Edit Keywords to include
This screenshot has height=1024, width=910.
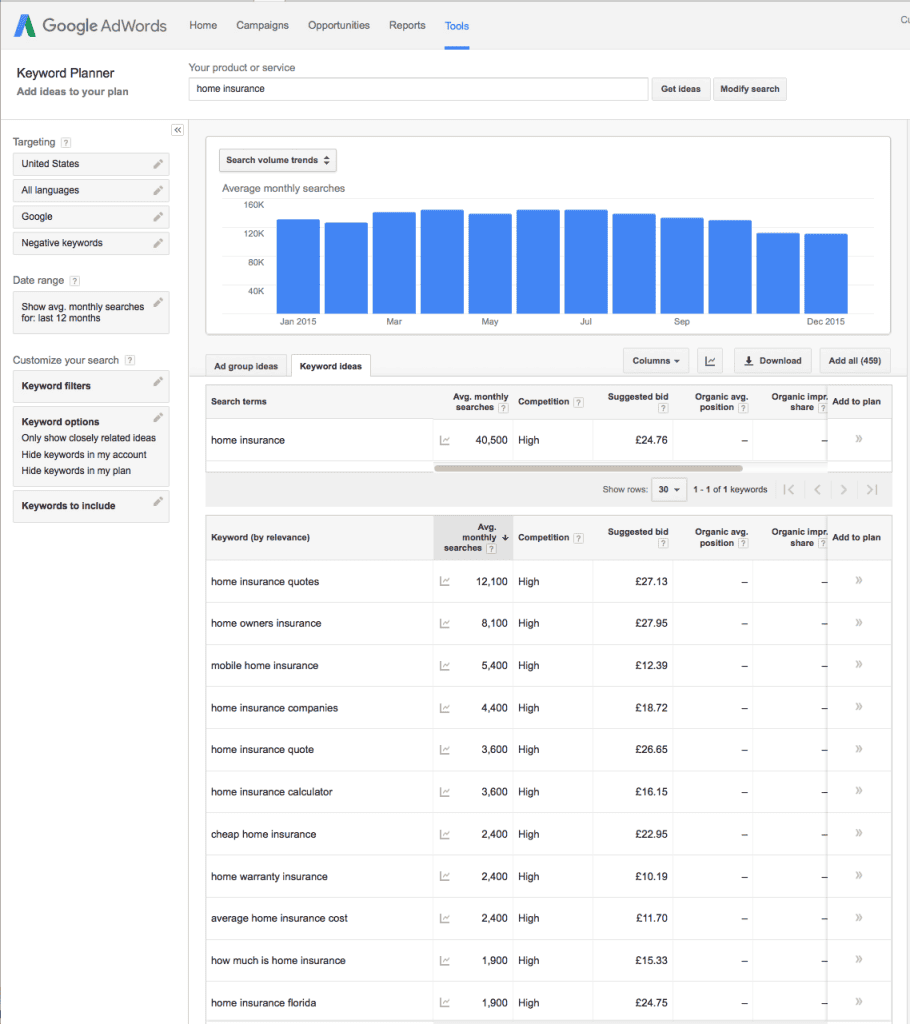tap(157, 502)
